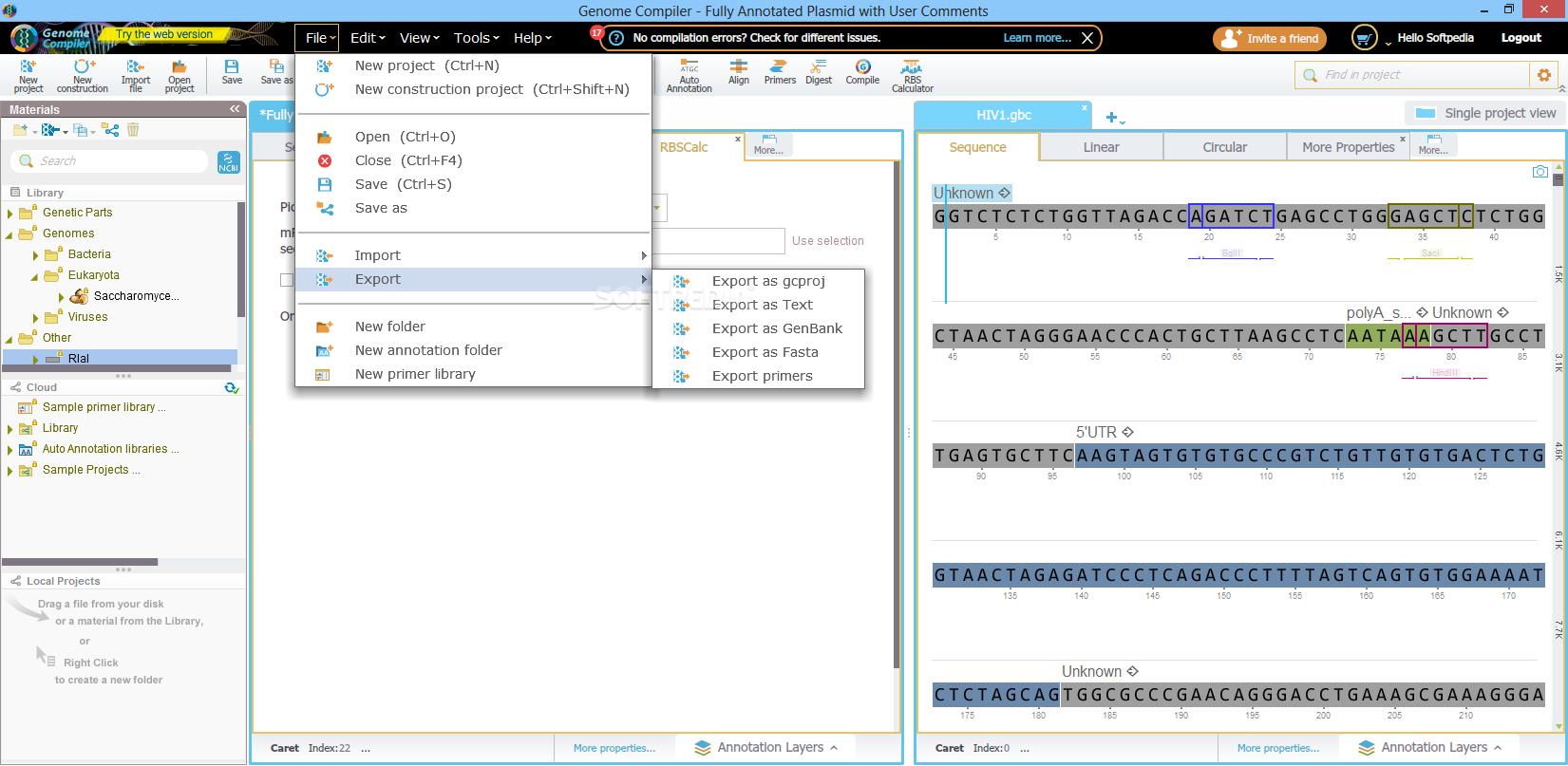
Task: Open the RBS Calculator
Action: click(x=912, y=75)
